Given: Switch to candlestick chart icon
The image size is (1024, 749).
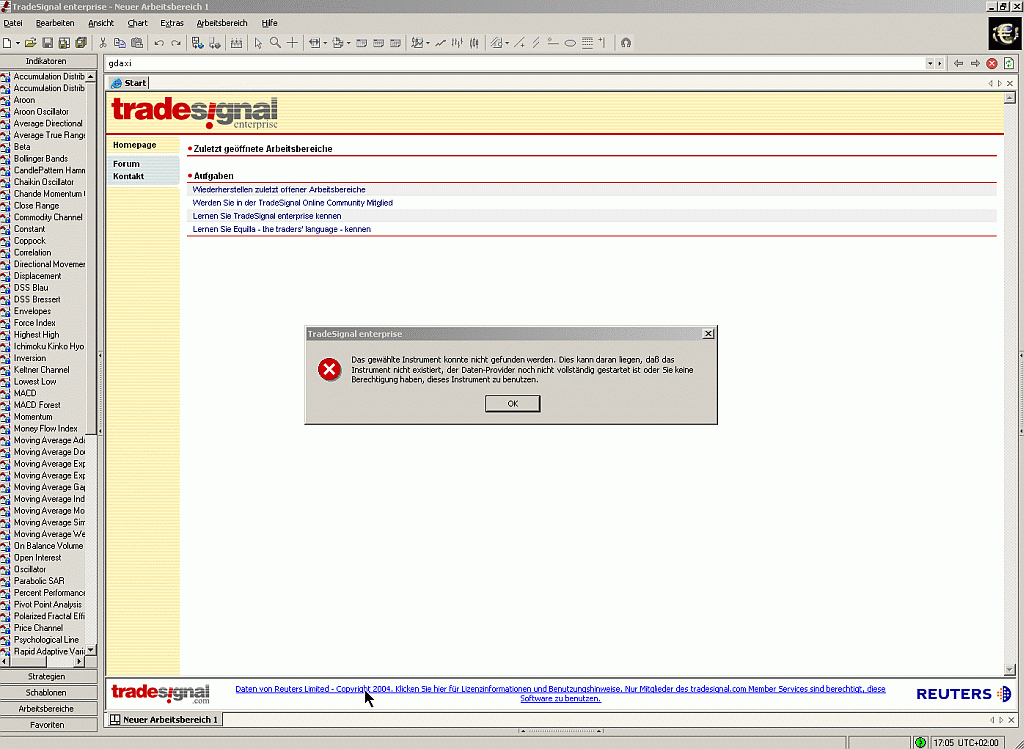Looking at the screenshot, I should [x=475, y=43].
